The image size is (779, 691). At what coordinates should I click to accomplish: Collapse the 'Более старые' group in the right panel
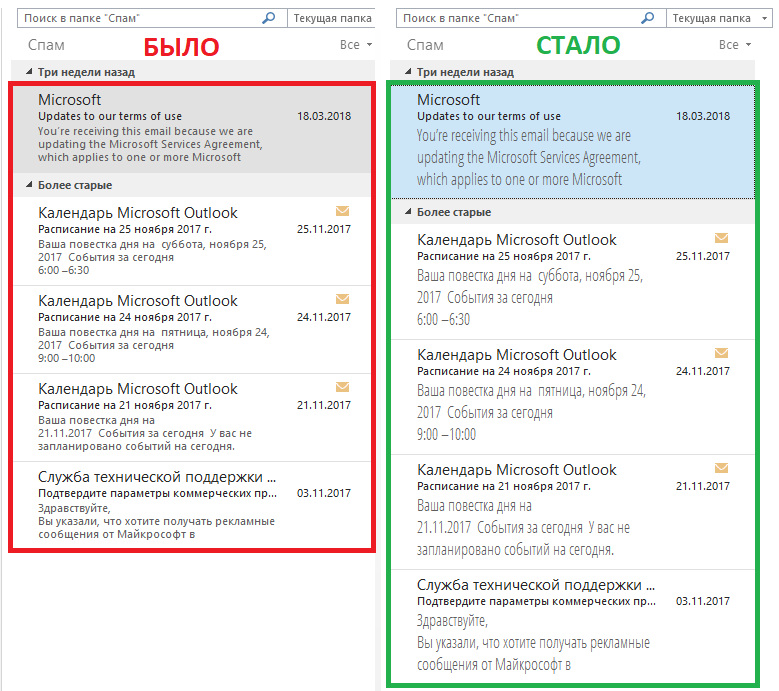[408, 212]
